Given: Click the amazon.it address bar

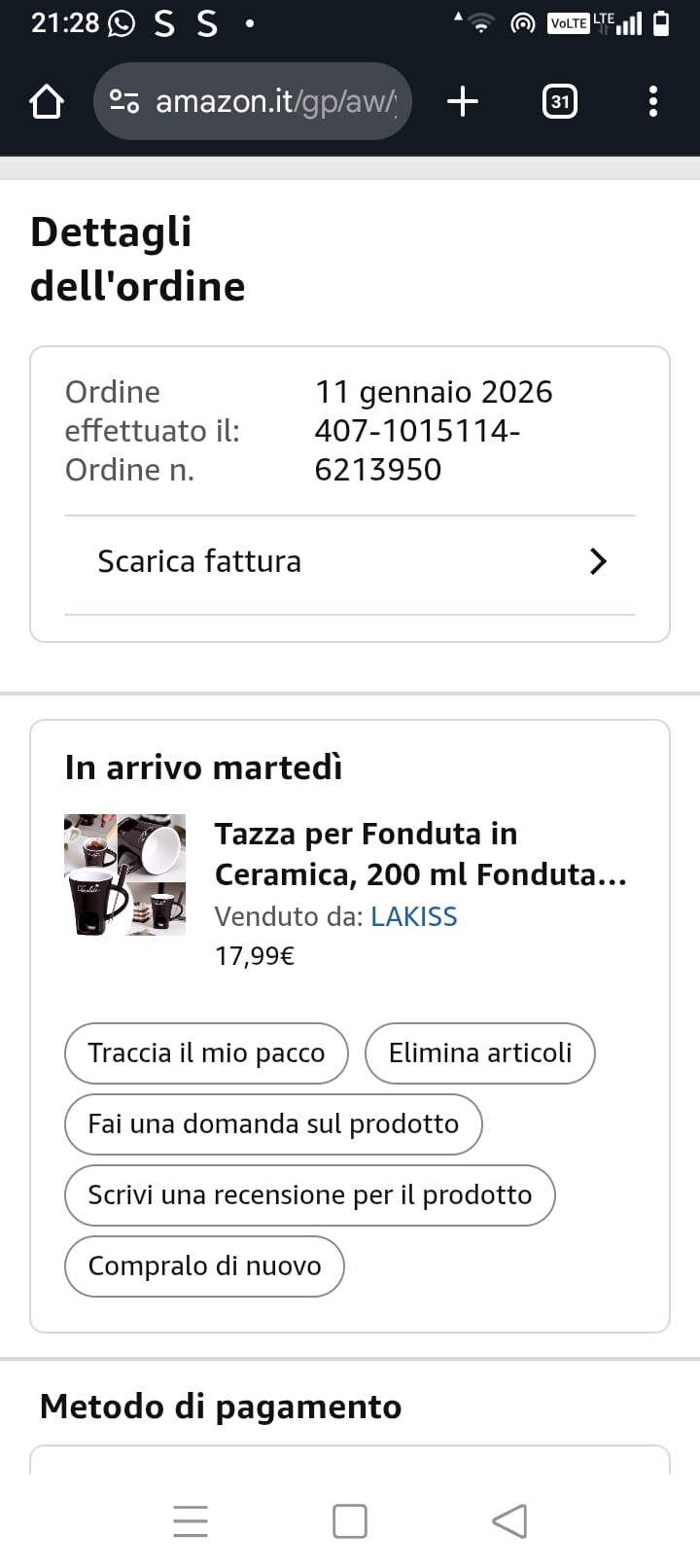Looking at the screenshot, I should tap(276, 101).
